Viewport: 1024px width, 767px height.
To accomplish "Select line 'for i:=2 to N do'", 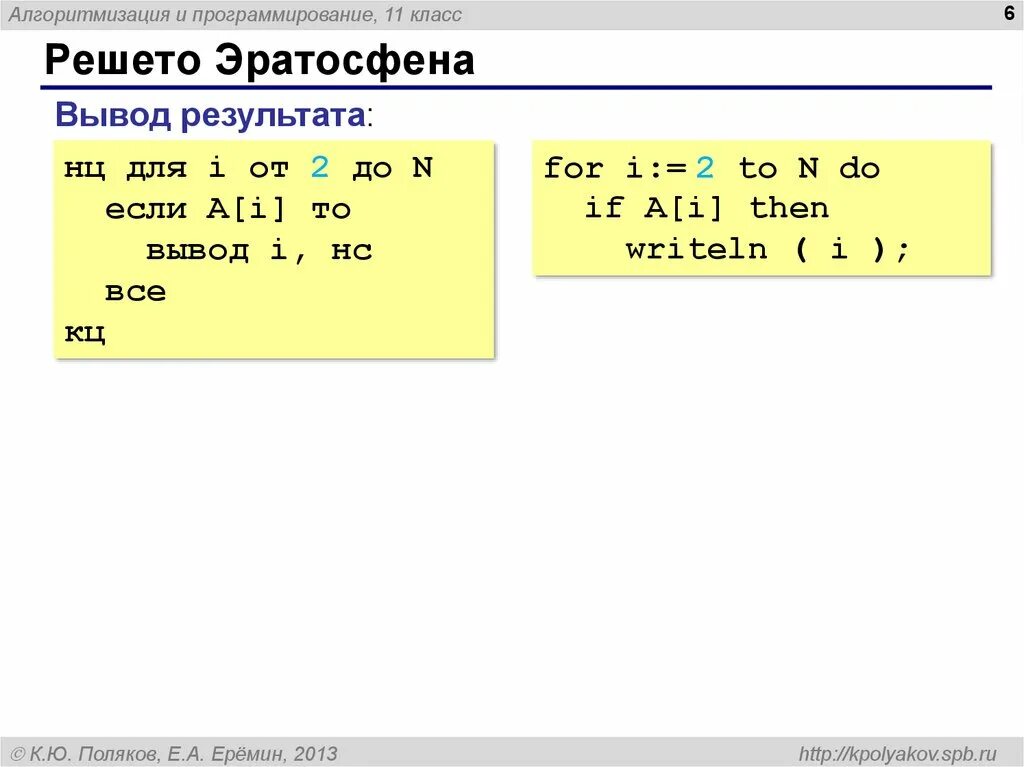I will pyautogui.click(x=712, y=168).
